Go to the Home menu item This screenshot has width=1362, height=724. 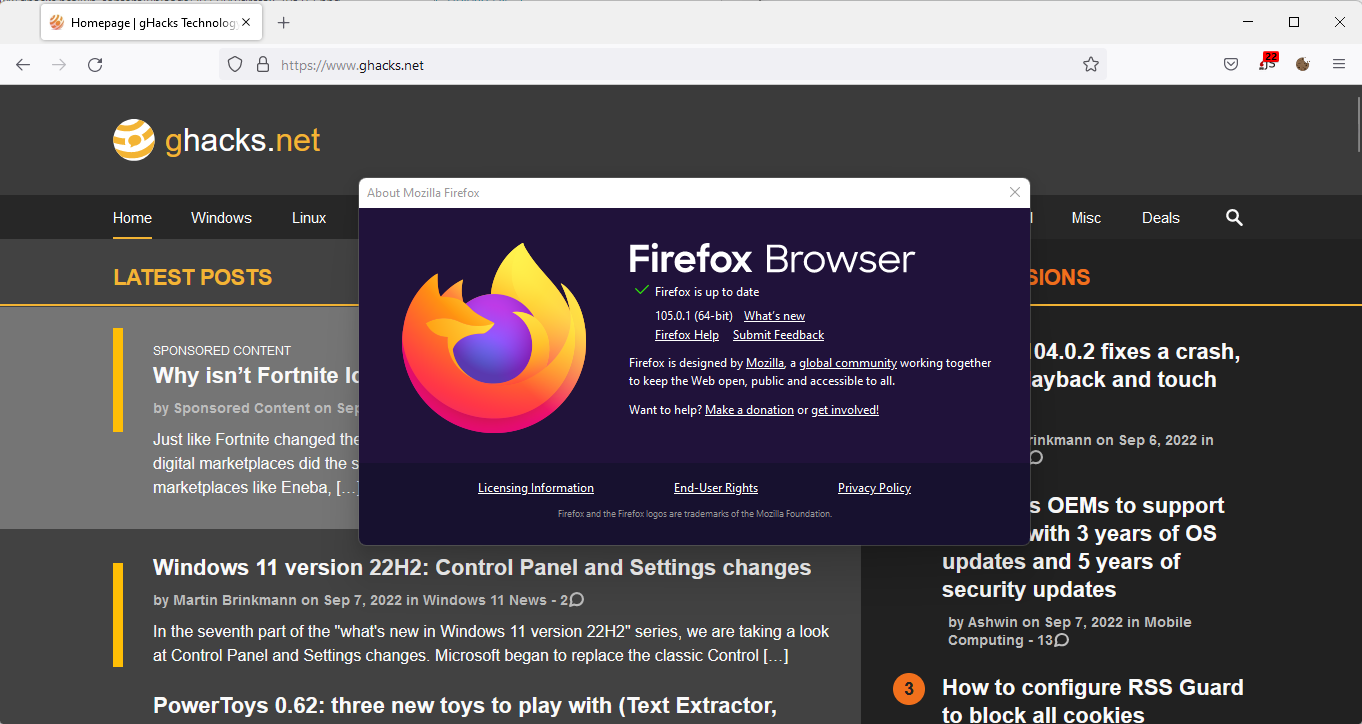pos(132,218)
